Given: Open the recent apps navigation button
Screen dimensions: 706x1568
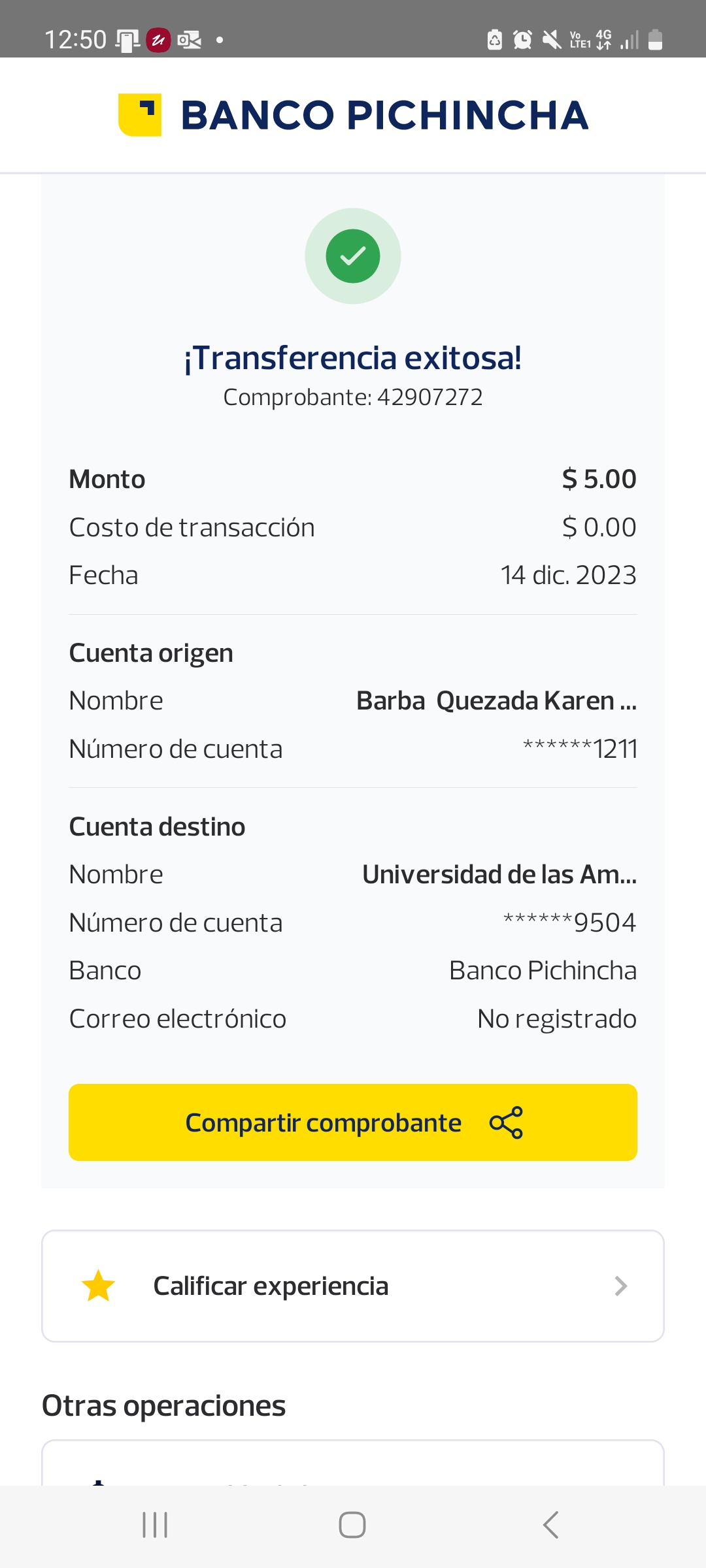Looking at the screenshot, I should [x=155, y=1525].
